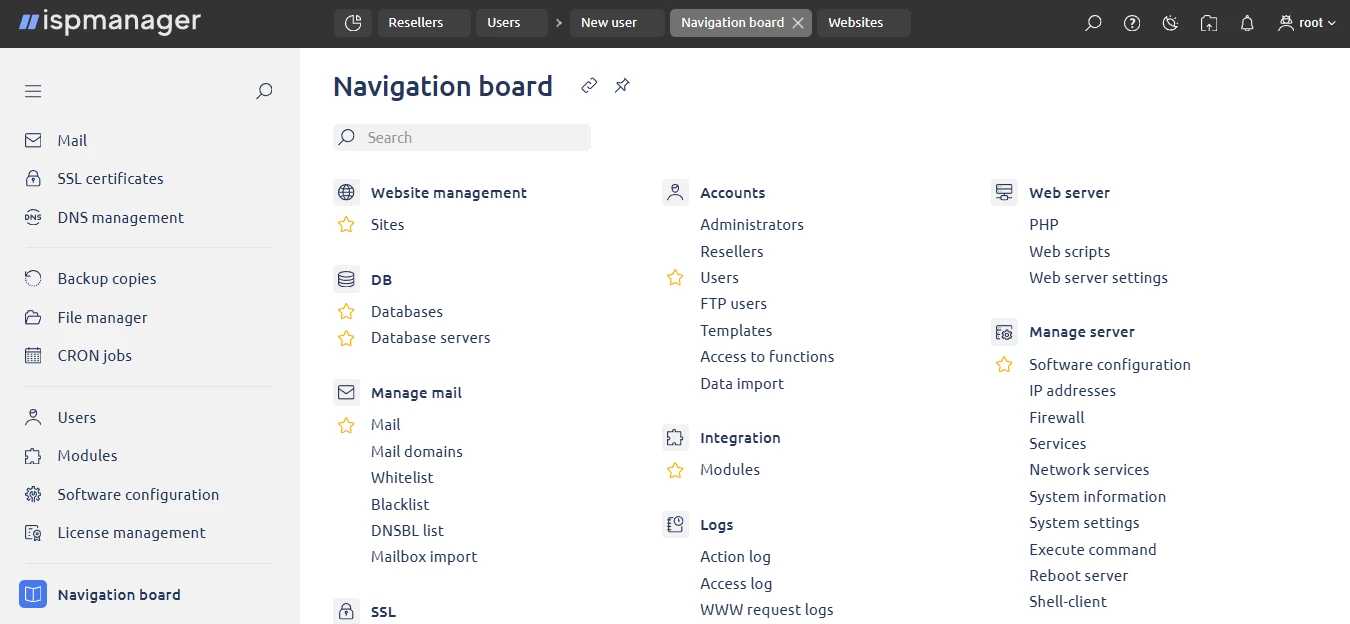Open the dashboard pie chart icon
The height and width of the screenshot is (624, 1350).
352,23
